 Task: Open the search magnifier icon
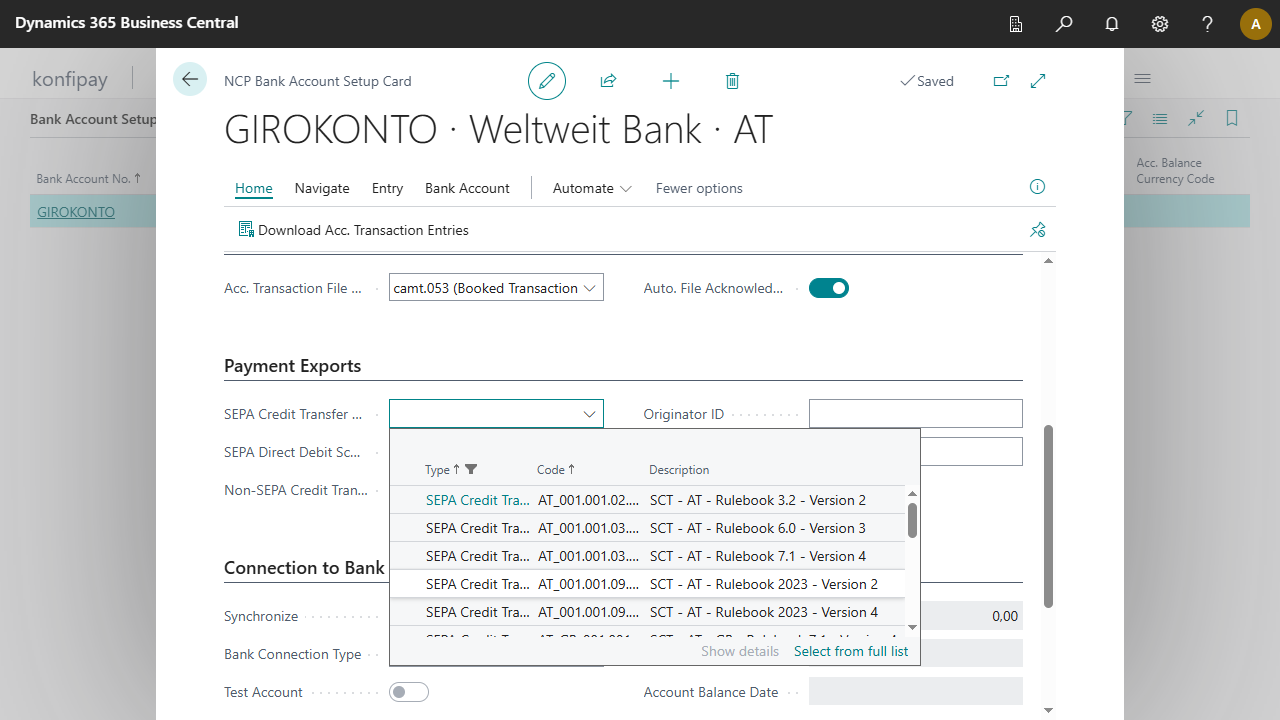pos(1064,24)
